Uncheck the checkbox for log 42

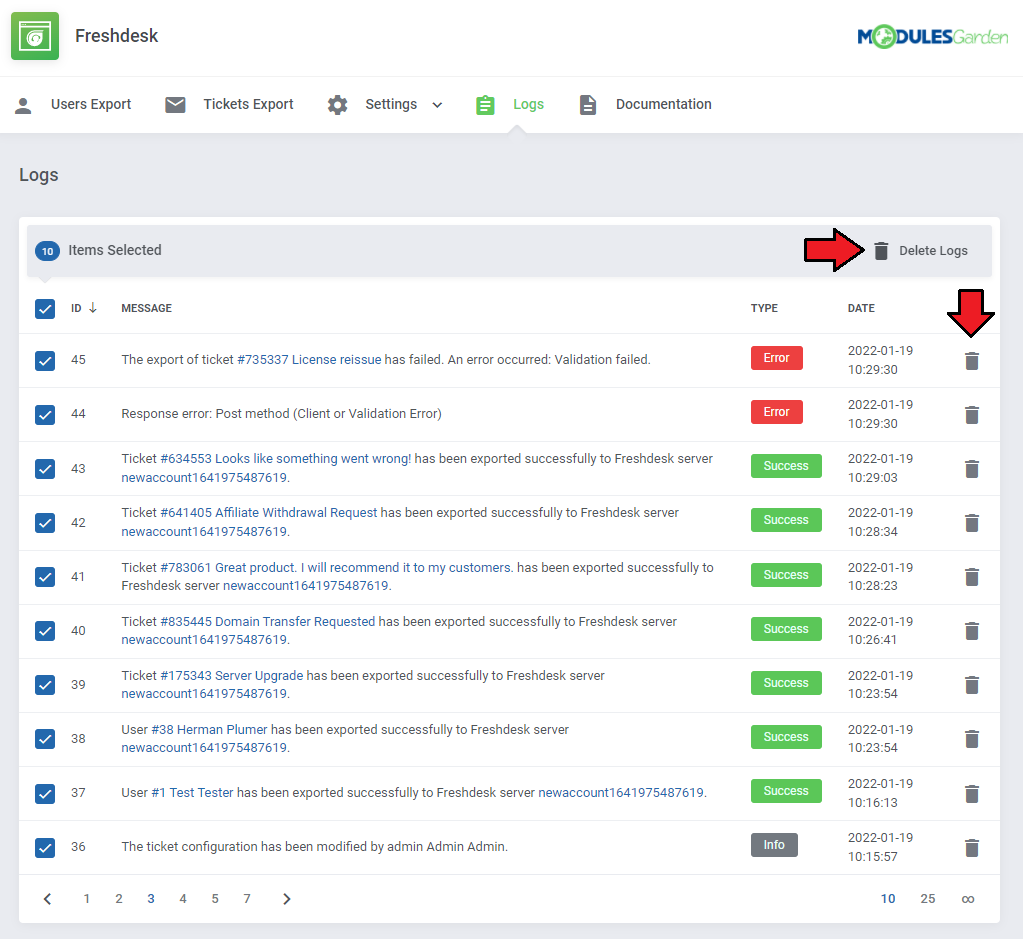pos(45,523)
